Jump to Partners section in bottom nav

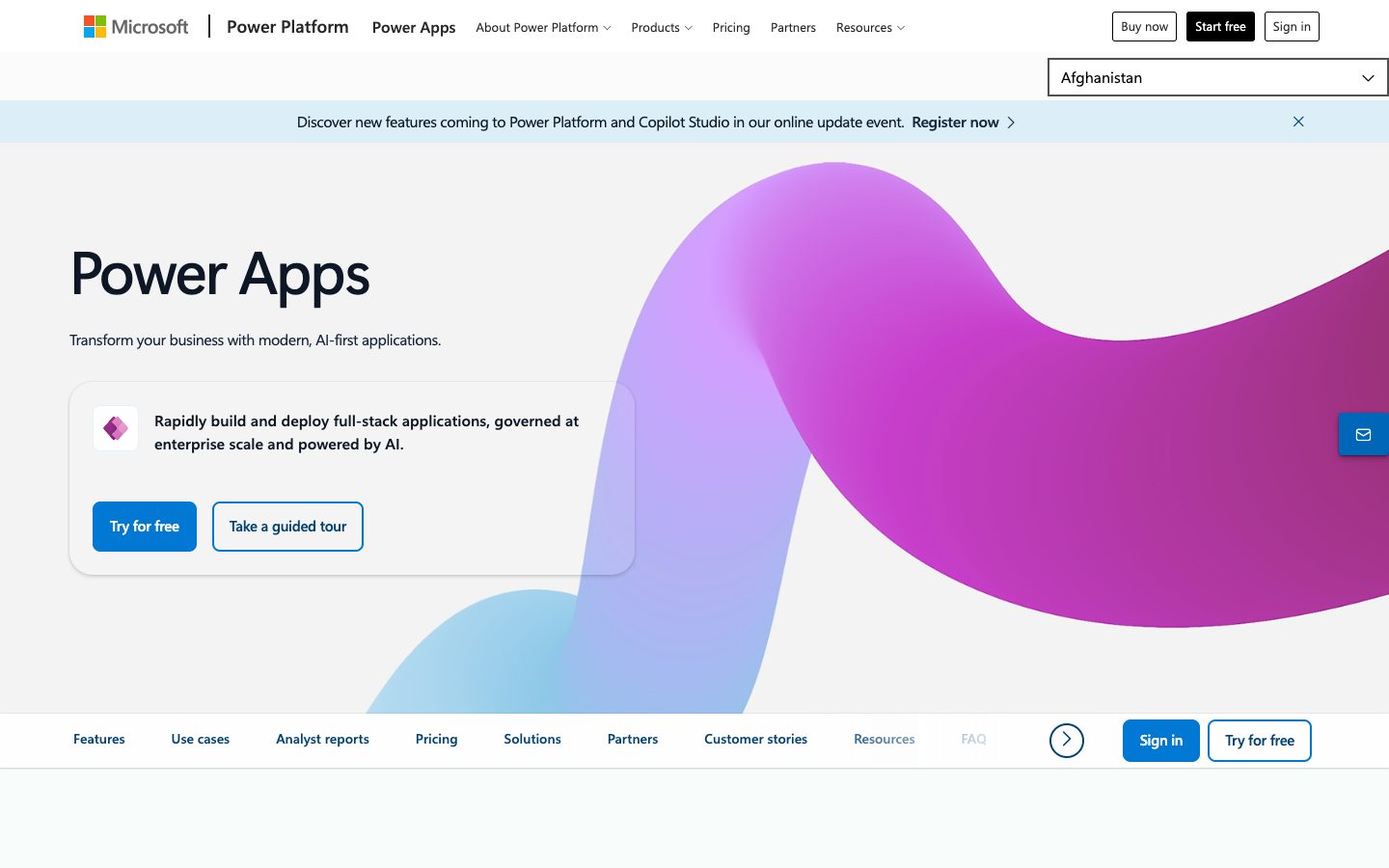(x=633, y=740)
